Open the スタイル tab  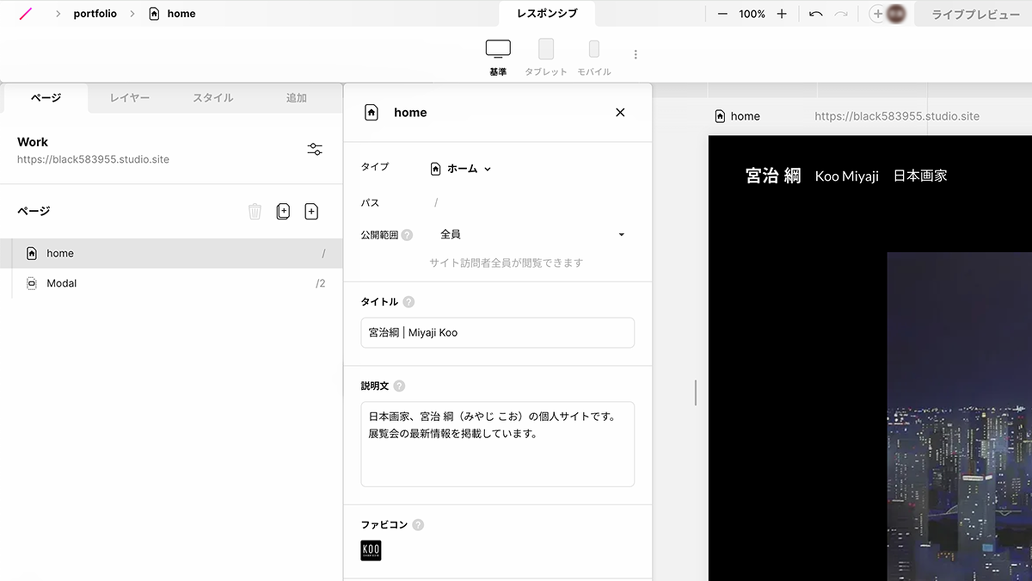(213, 98)
